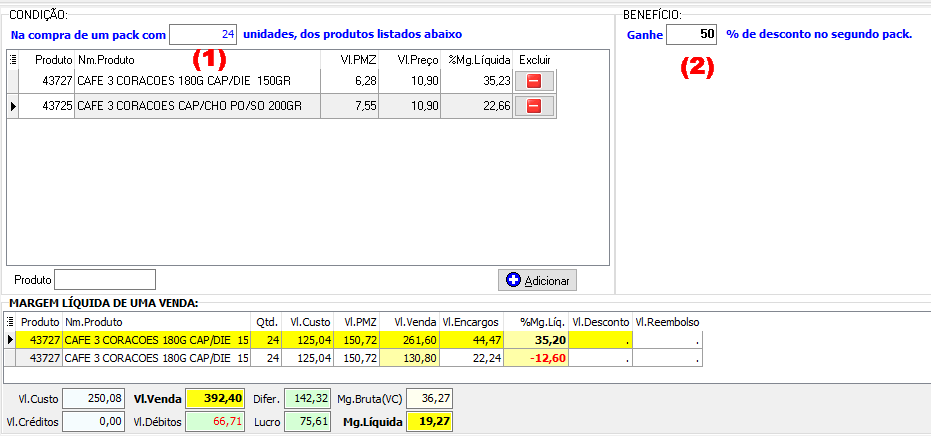Sort condition grid by Nm.Produto header
Image resolution: width=931 pixels, height=436 pixels.
coord(197,60)
